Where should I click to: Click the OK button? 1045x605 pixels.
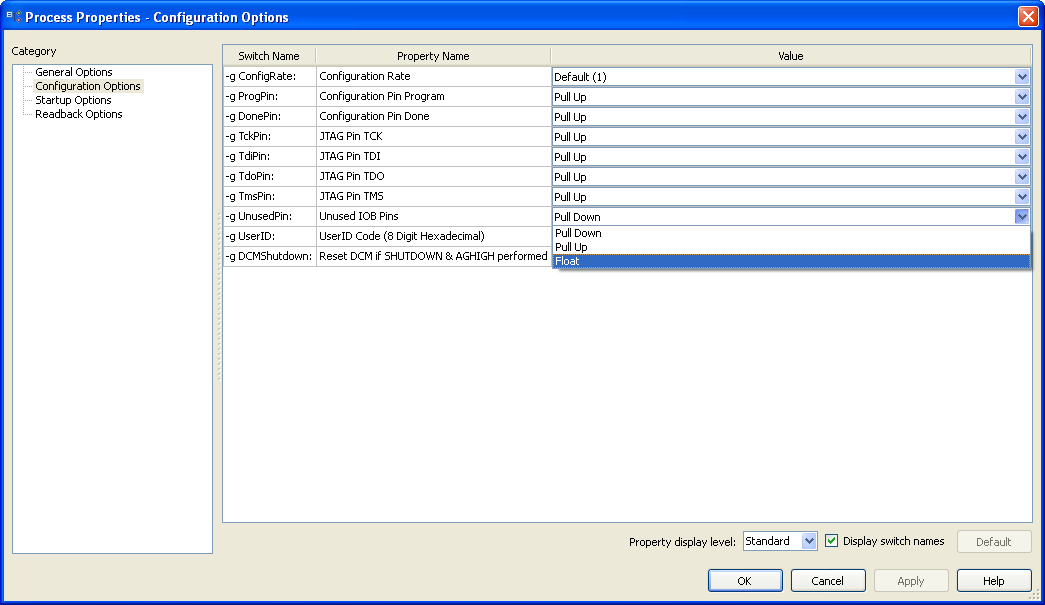point(745,580)
